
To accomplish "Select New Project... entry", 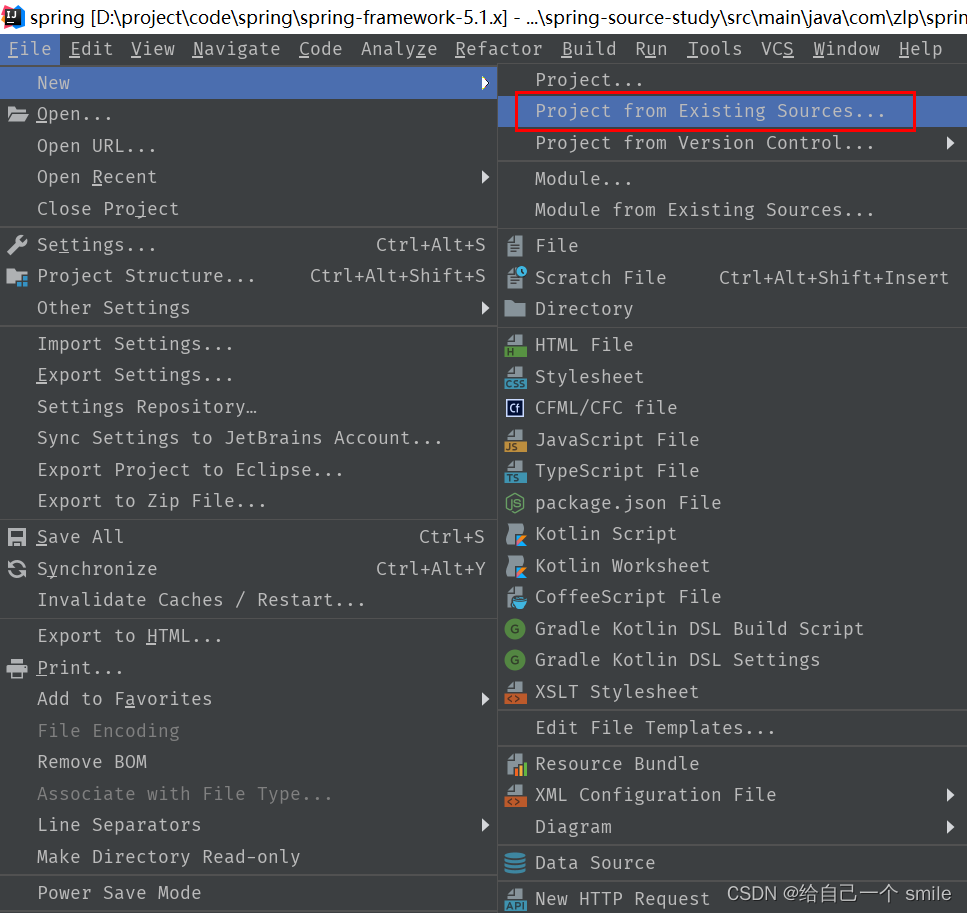I will tap(732, 80).
